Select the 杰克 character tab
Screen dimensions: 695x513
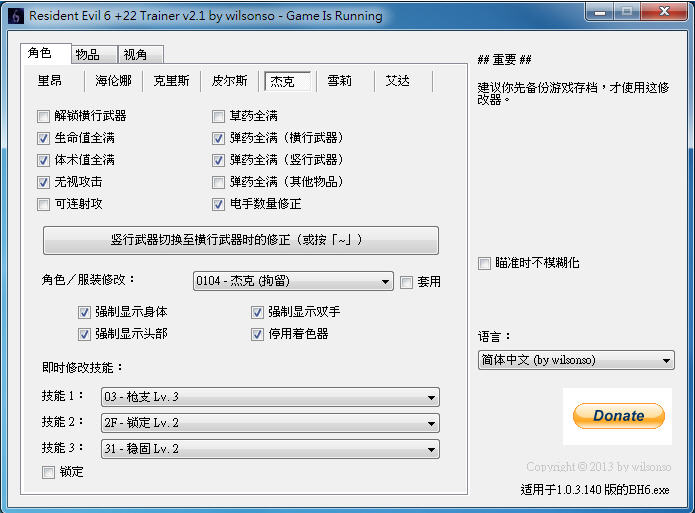pyautogui.click(x=287, y=81)
